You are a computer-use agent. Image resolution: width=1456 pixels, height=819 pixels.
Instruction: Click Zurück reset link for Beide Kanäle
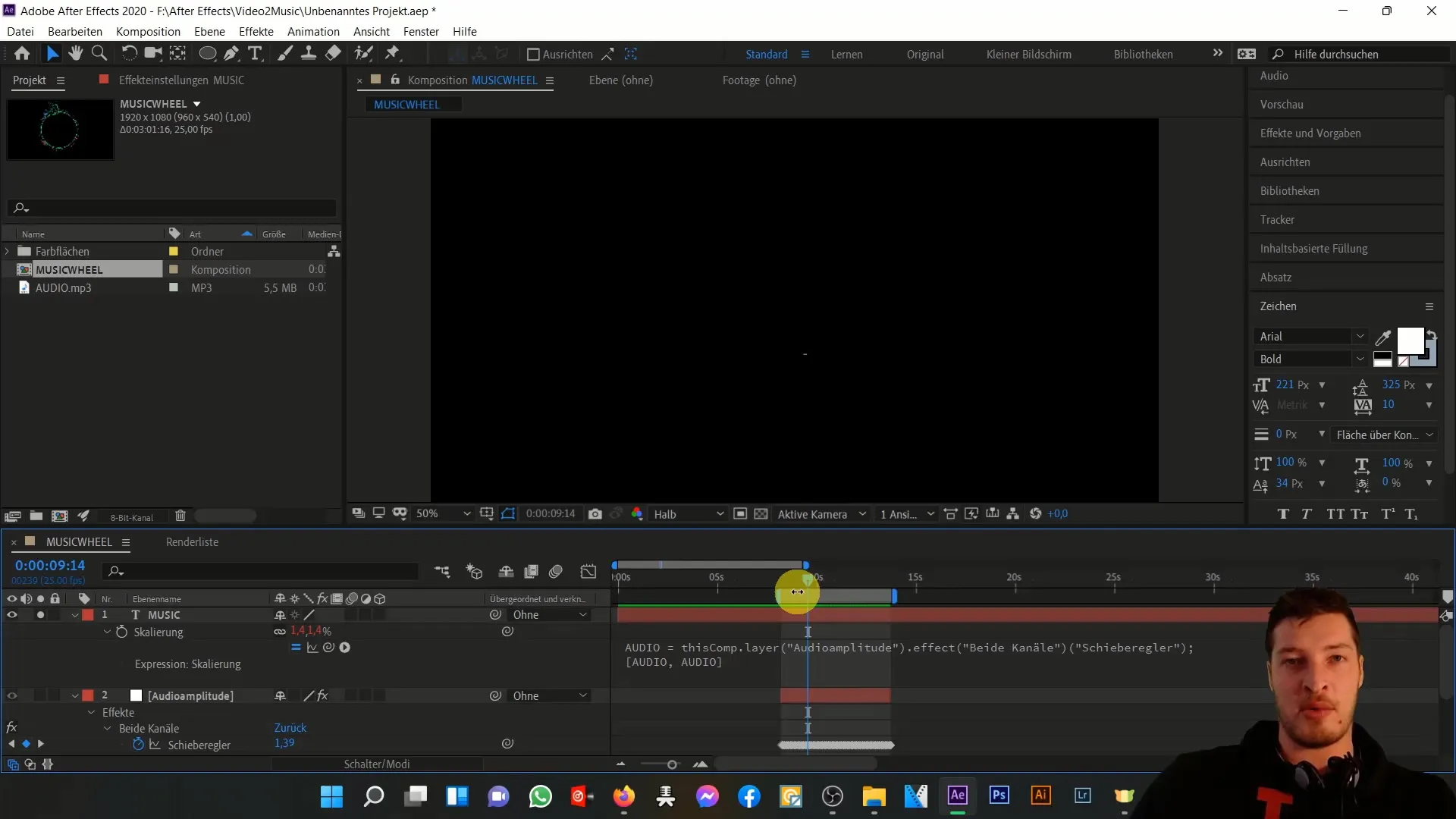pyautogui.click(x=290, y=728)
